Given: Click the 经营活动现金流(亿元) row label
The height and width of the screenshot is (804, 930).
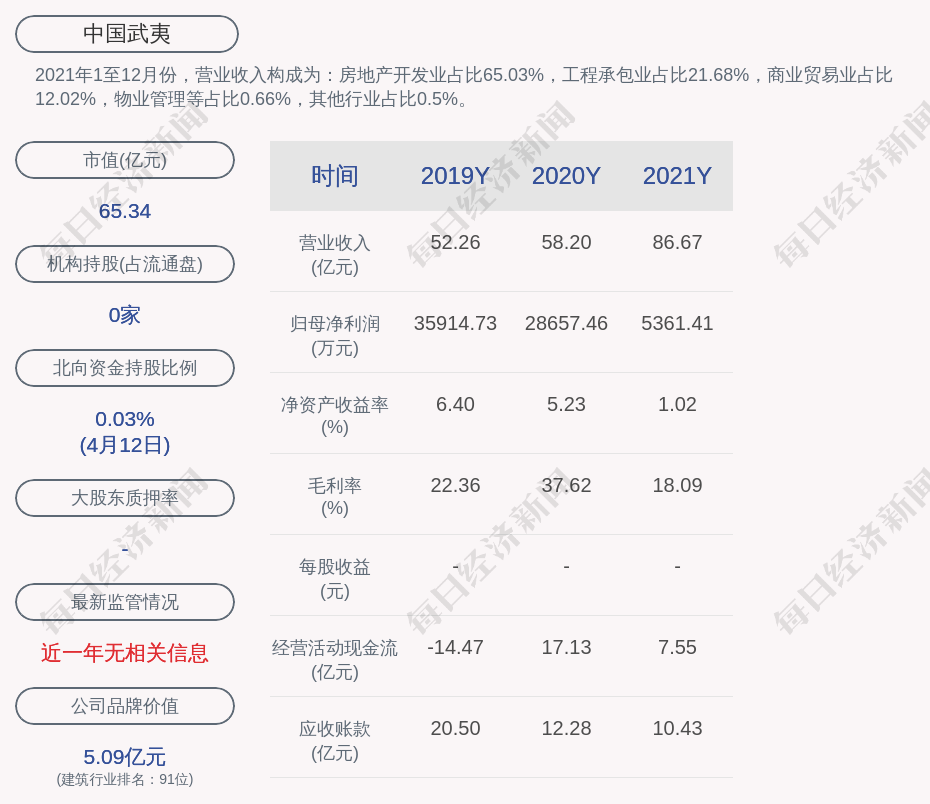Looking at the screenshot, I should pyautogui.click(x=335, y=659).
